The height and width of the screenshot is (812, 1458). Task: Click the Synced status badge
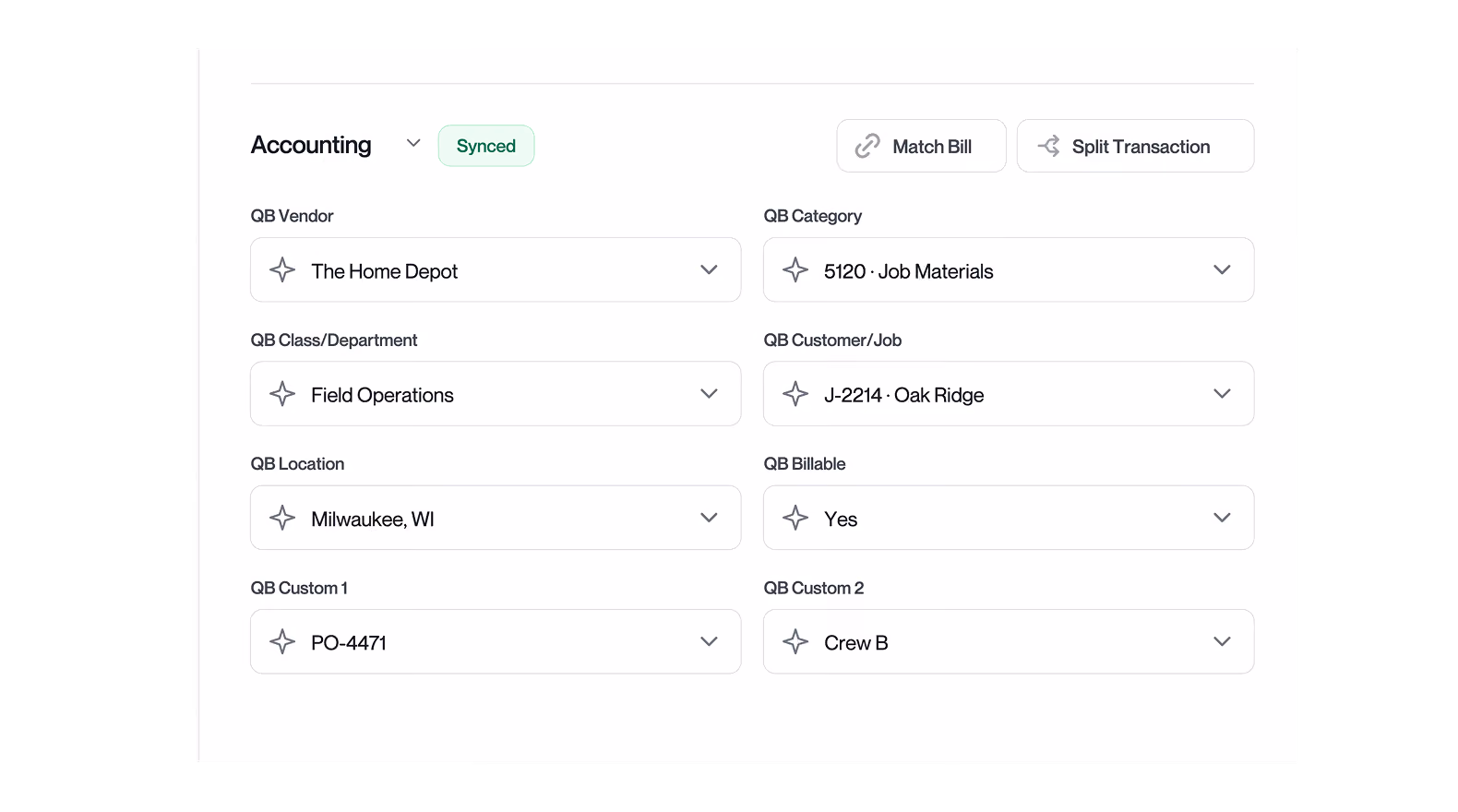[486, 146]
